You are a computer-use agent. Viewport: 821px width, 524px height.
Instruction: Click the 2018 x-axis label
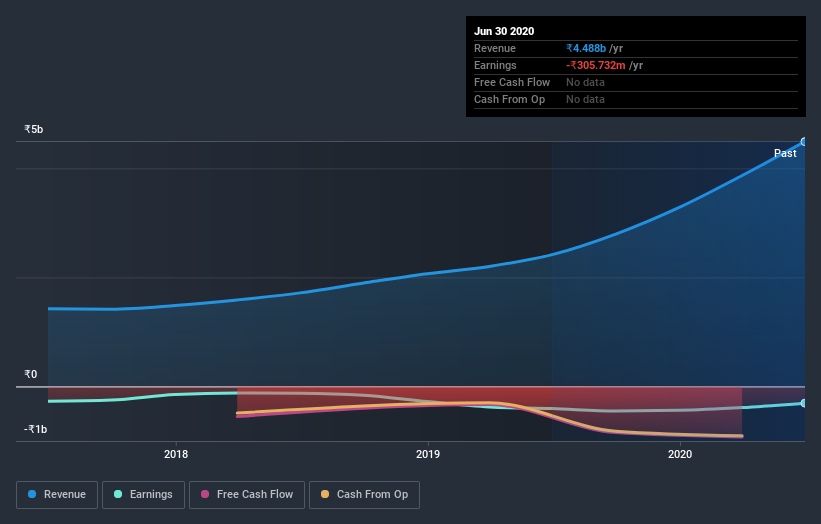tap(176, 454)
